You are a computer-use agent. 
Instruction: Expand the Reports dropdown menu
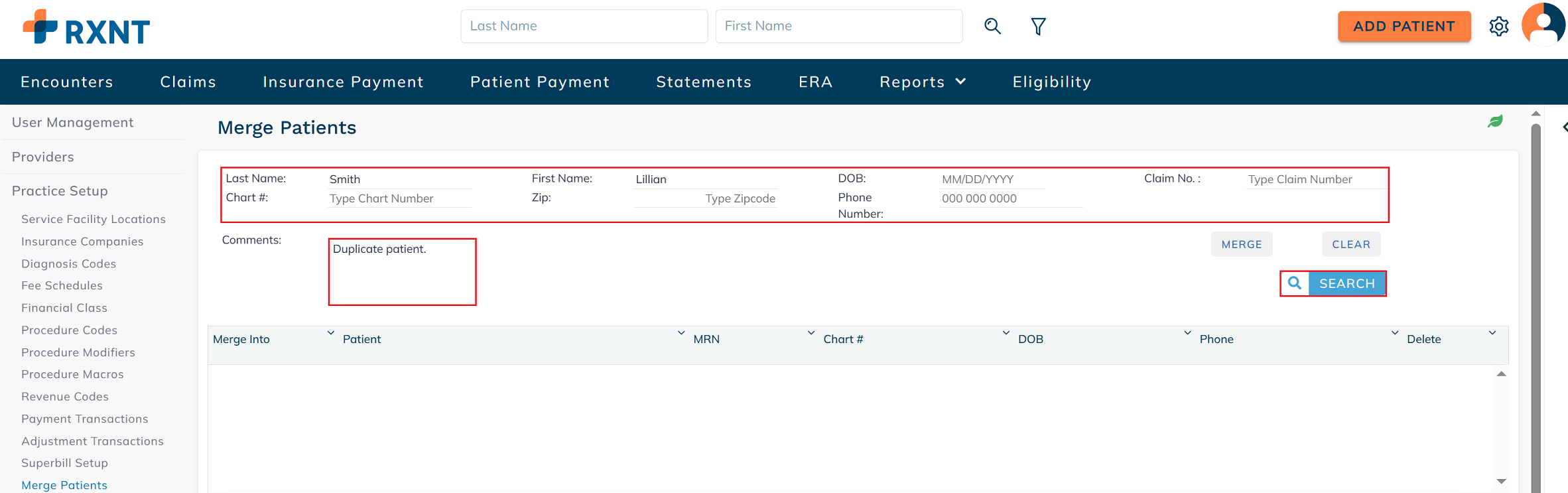[x=922, y=82]
